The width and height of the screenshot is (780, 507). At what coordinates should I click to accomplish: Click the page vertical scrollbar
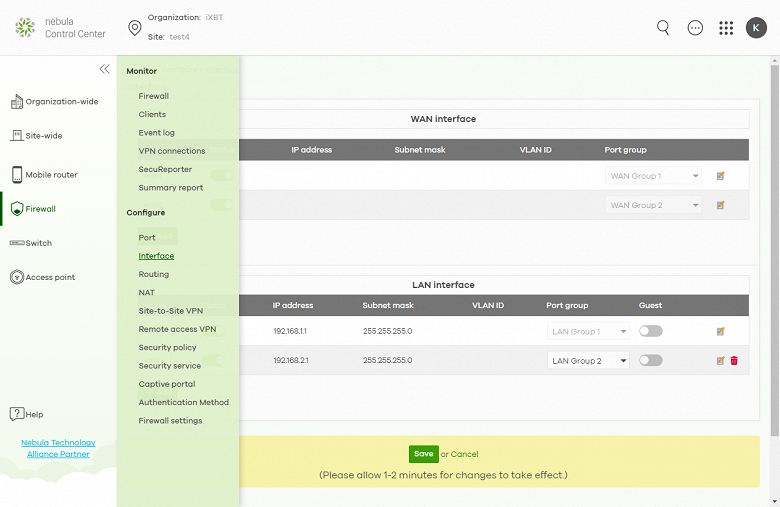775,249
